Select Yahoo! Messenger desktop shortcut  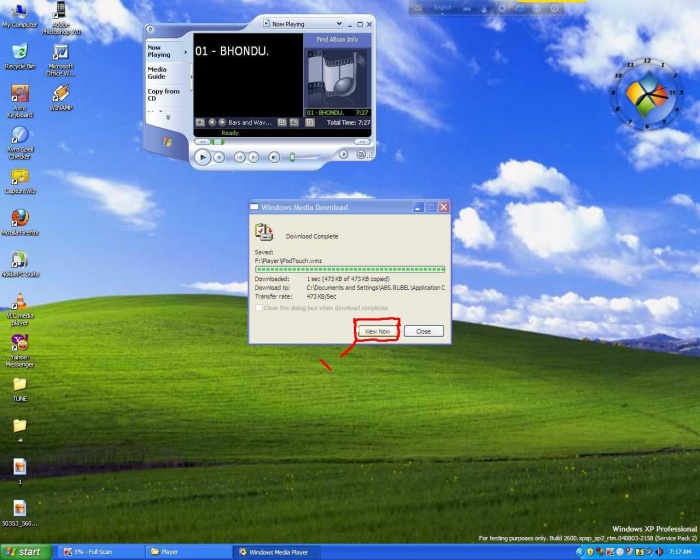coord(20,351)
